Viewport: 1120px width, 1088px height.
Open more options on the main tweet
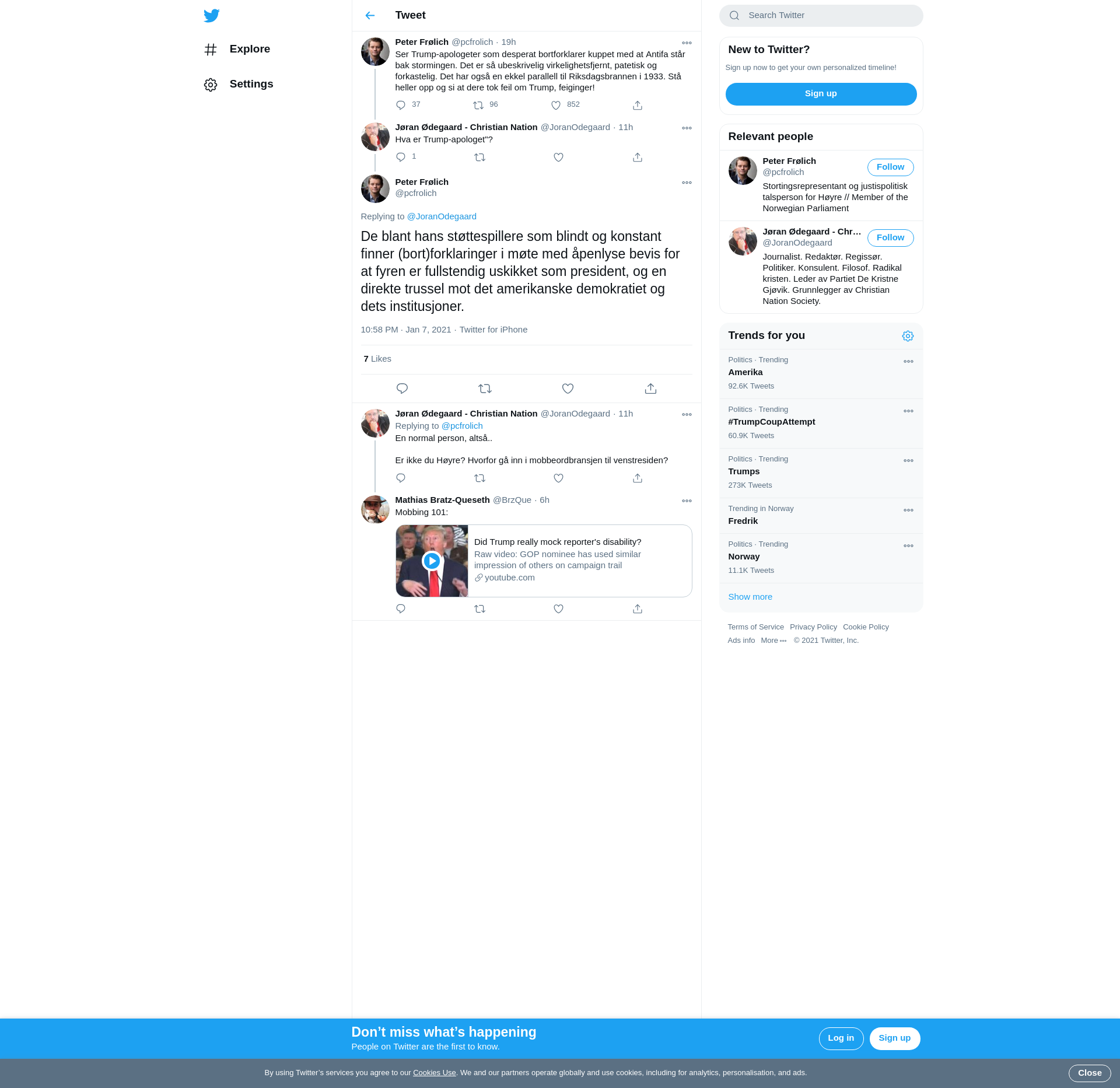[x=687, y=183]
